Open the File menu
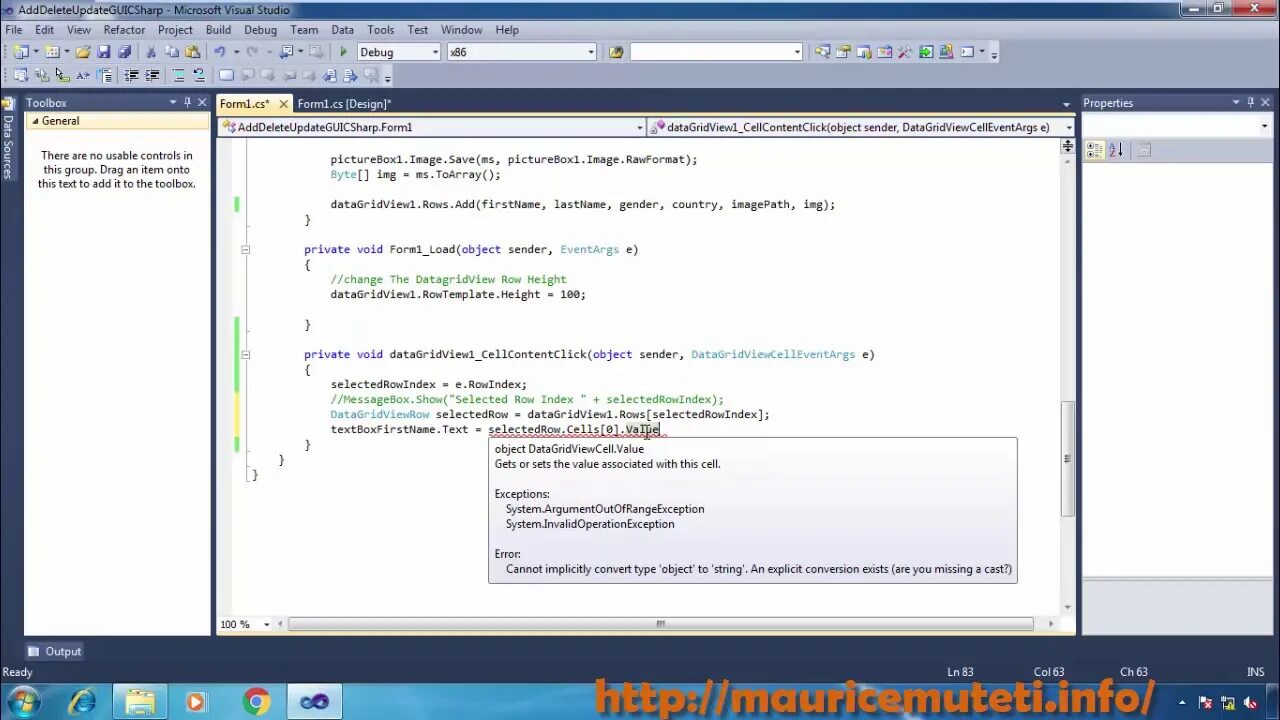 pyautogui.click(x=14, y=30)
